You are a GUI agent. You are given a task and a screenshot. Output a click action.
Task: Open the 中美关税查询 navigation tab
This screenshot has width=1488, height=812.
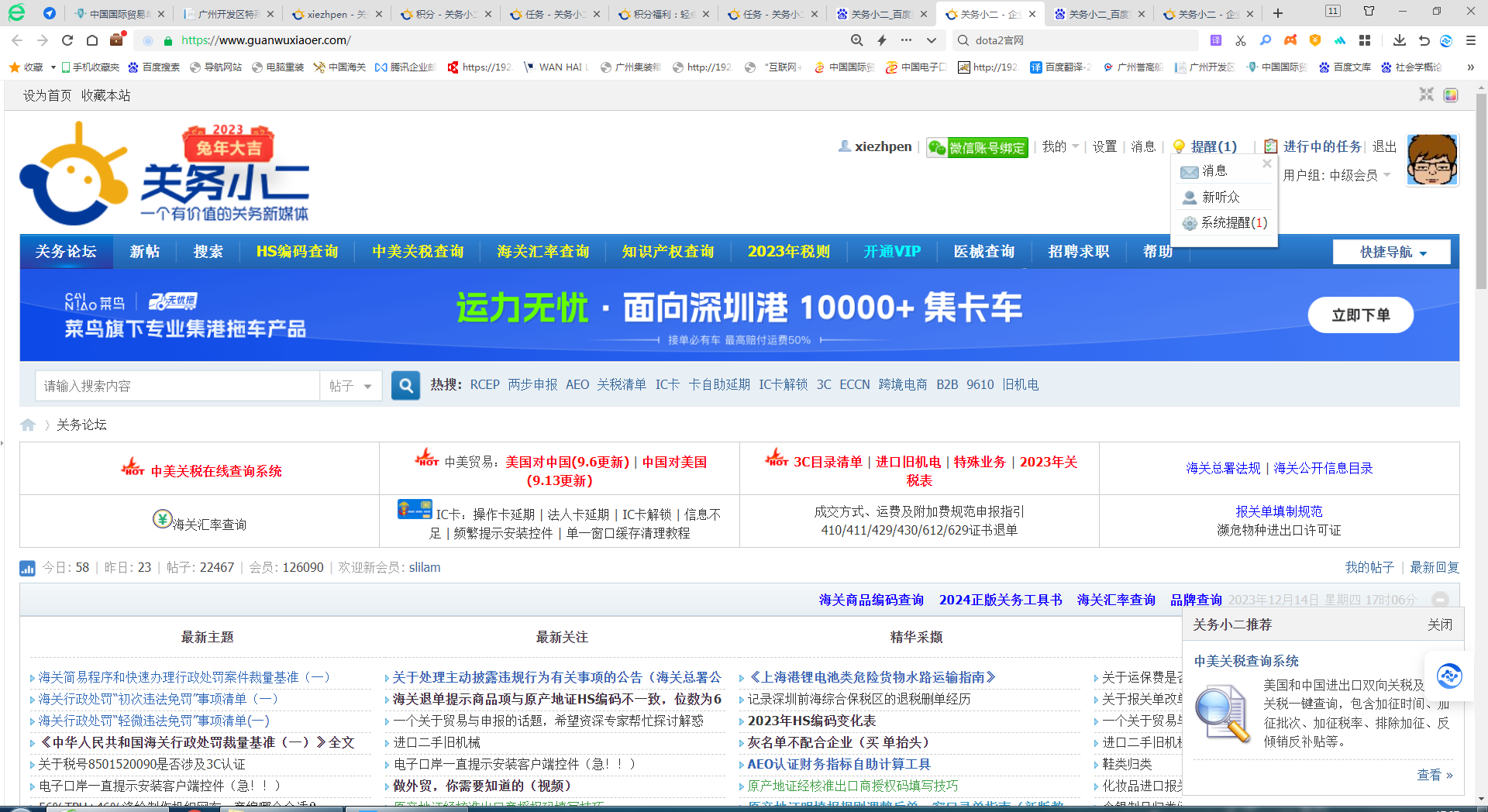418,252
